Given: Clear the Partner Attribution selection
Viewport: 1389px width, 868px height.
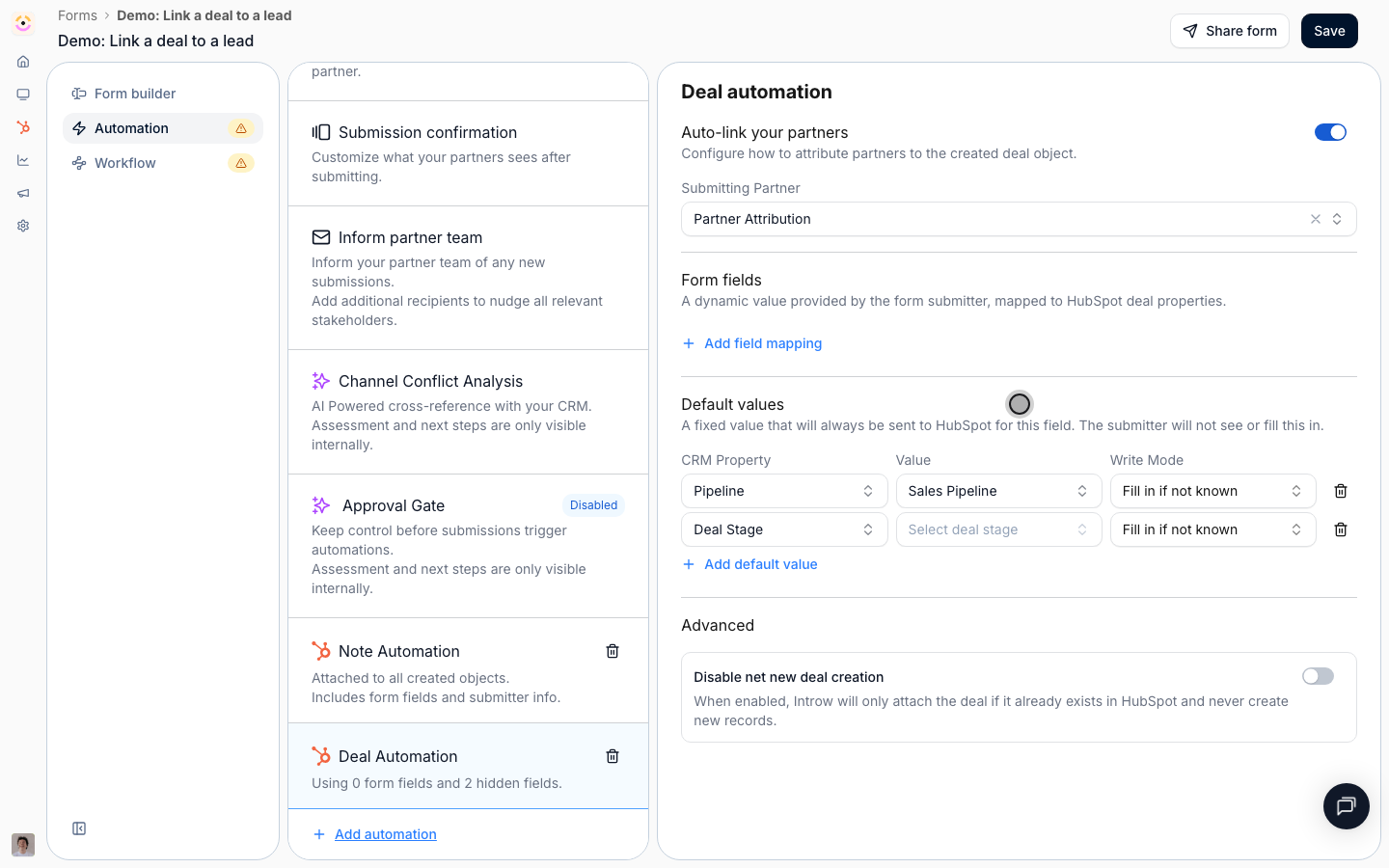Looking at the screenshot, I should pos(1316,219).
